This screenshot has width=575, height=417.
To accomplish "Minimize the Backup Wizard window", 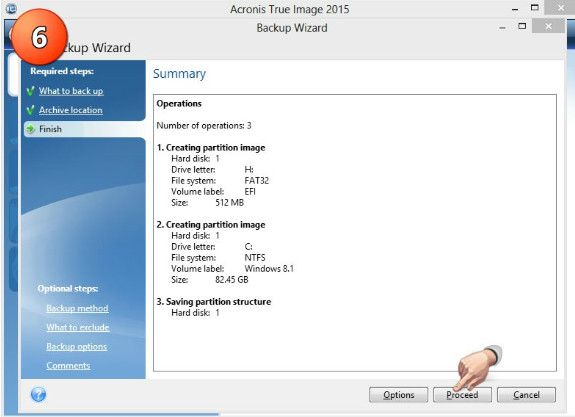I will coord(502,28).
